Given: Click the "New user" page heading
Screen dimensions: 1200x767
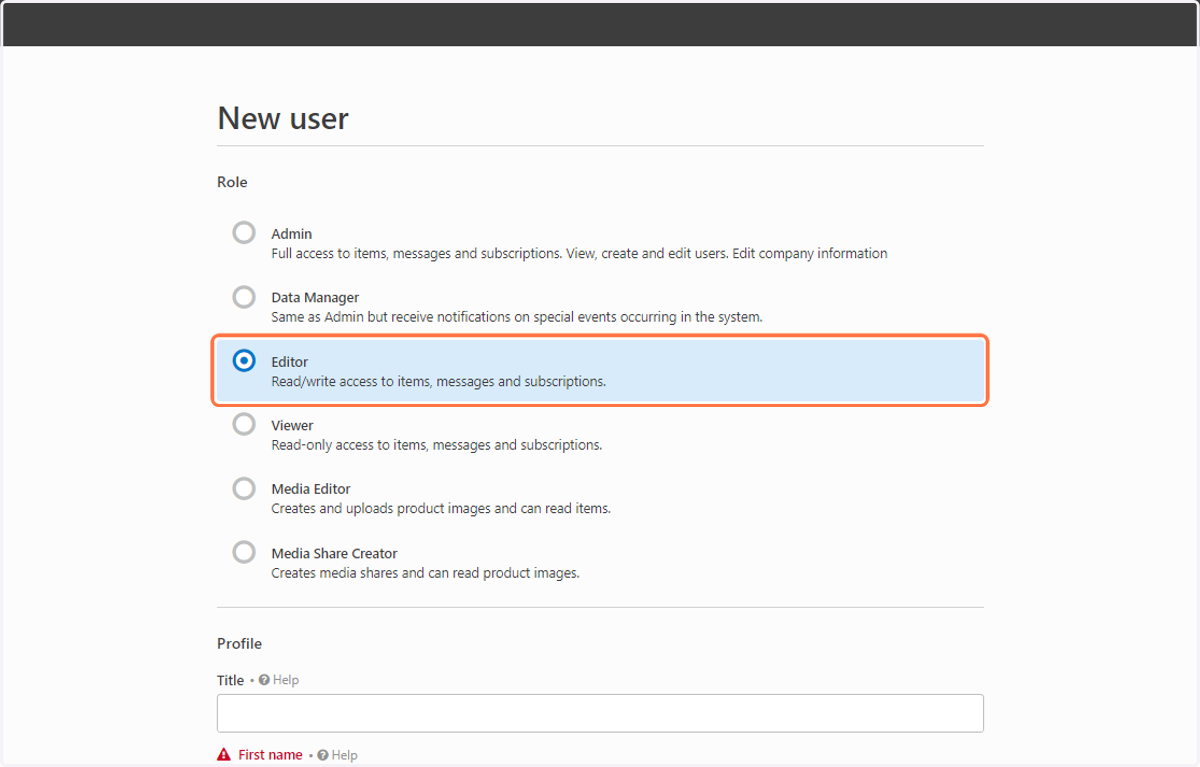Looking at the screenshot, I should [x=283, y=118].
